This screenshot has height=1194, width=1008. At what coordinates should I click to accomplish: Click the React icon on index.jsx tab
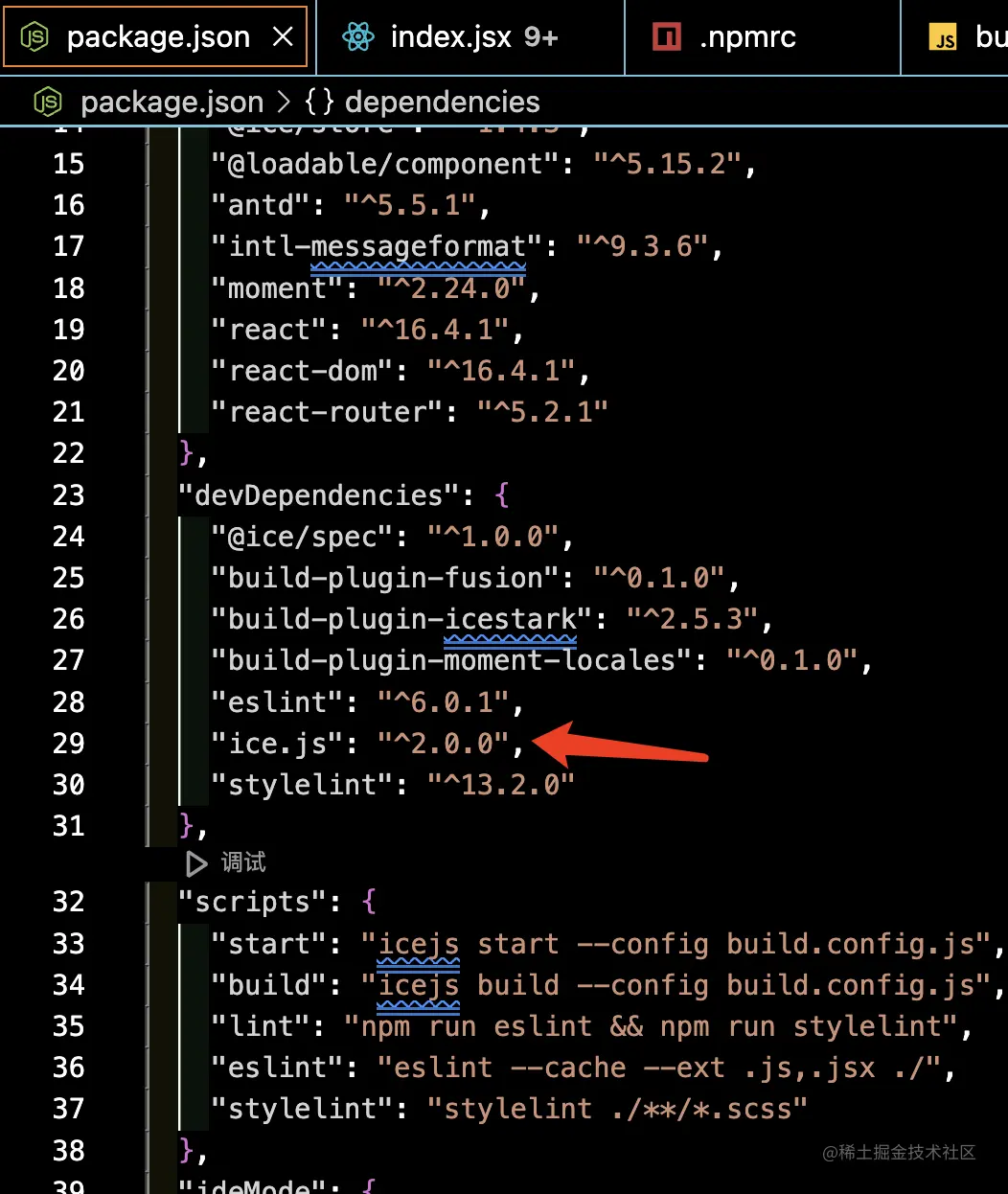point(358,37)
